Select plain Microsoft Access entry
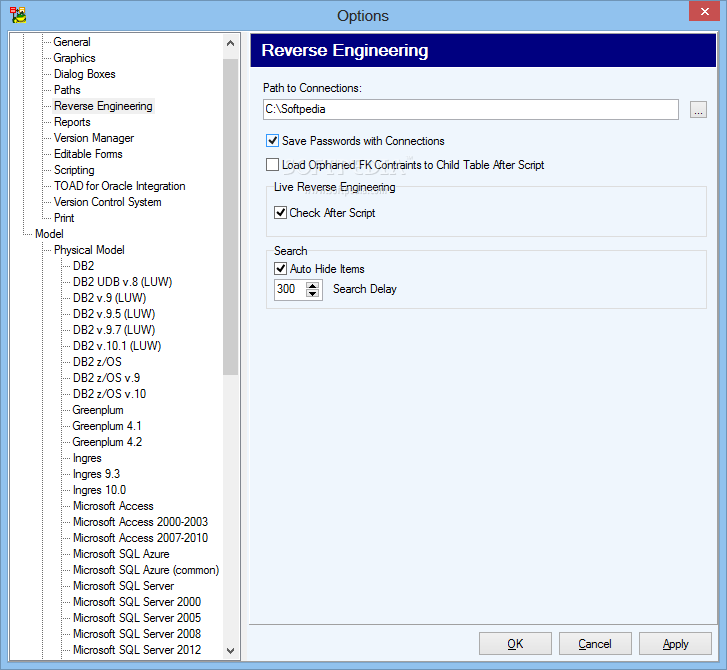 (x=113, y=506)
